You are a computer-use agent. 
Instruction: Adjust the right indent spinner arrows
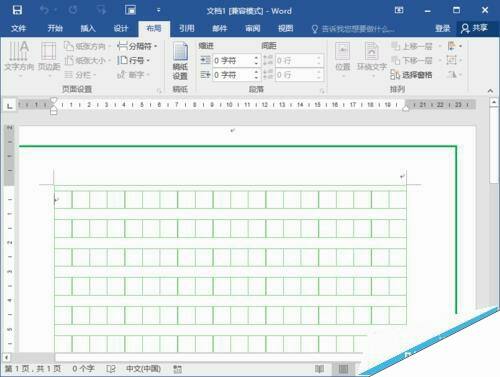pos(256,75)
